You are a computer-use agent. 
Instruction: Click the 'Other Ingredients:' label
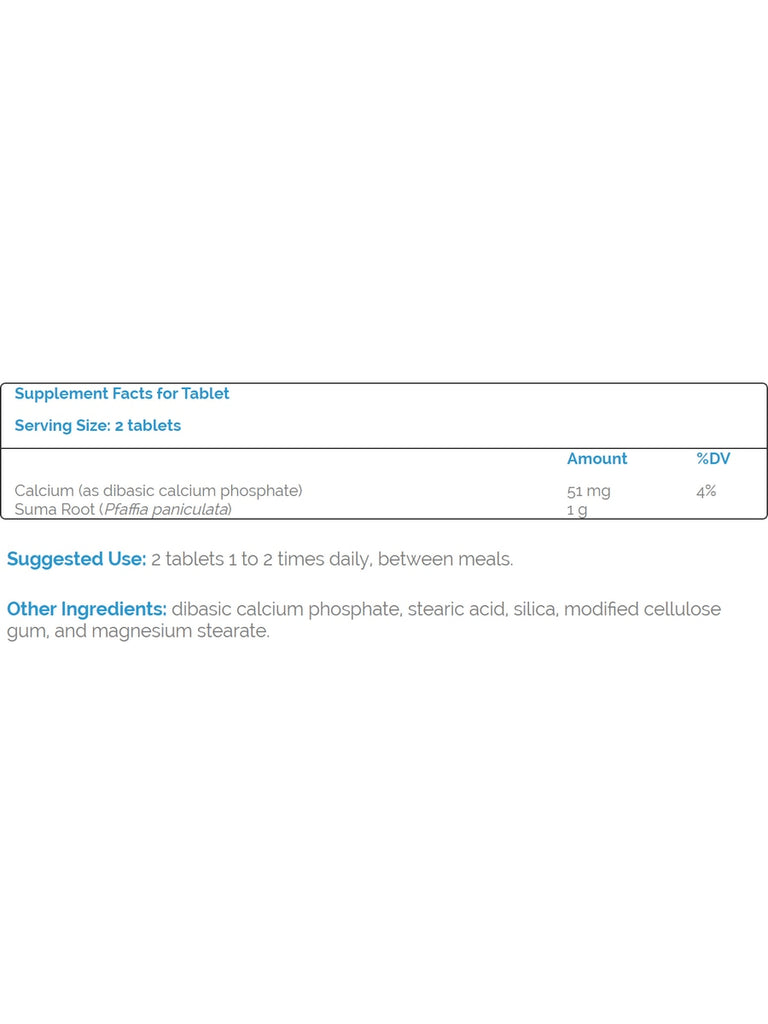87,609
